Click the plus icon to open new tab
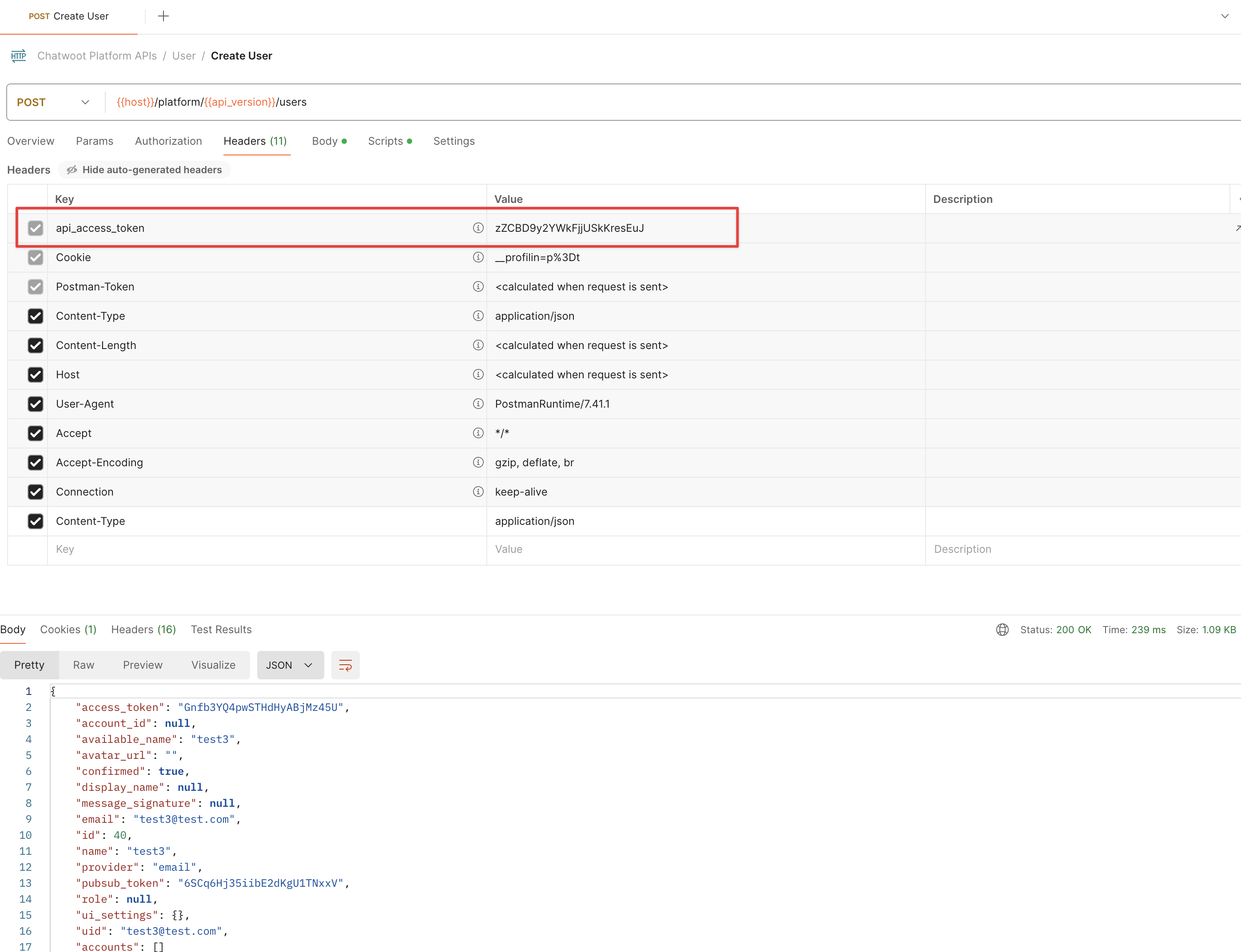This screenshot has height=952, width=1241. pyautogui.click(x=163, y=16)
